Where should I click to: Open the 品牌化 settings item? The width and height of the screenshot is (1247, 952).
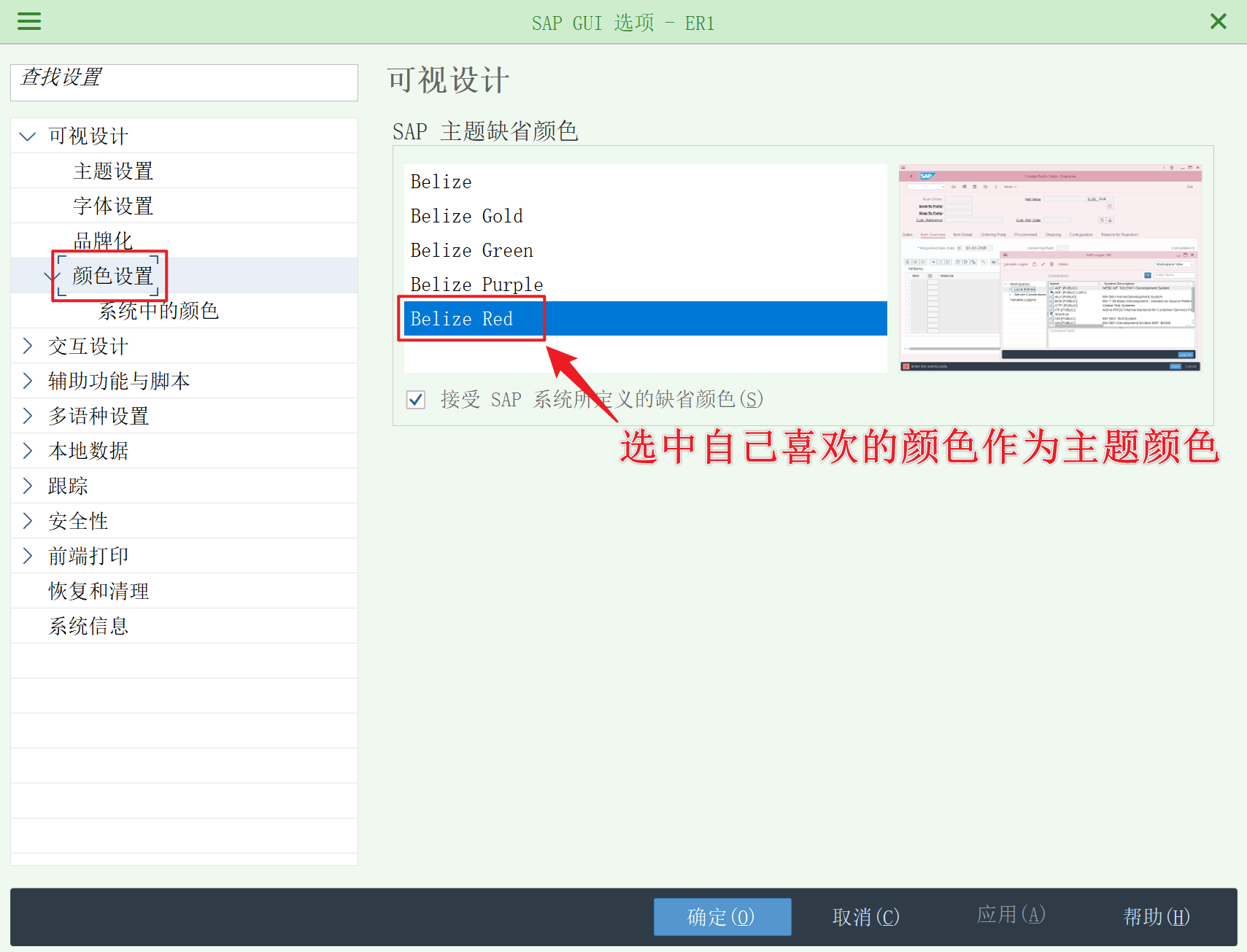click(x=103, y=241)
